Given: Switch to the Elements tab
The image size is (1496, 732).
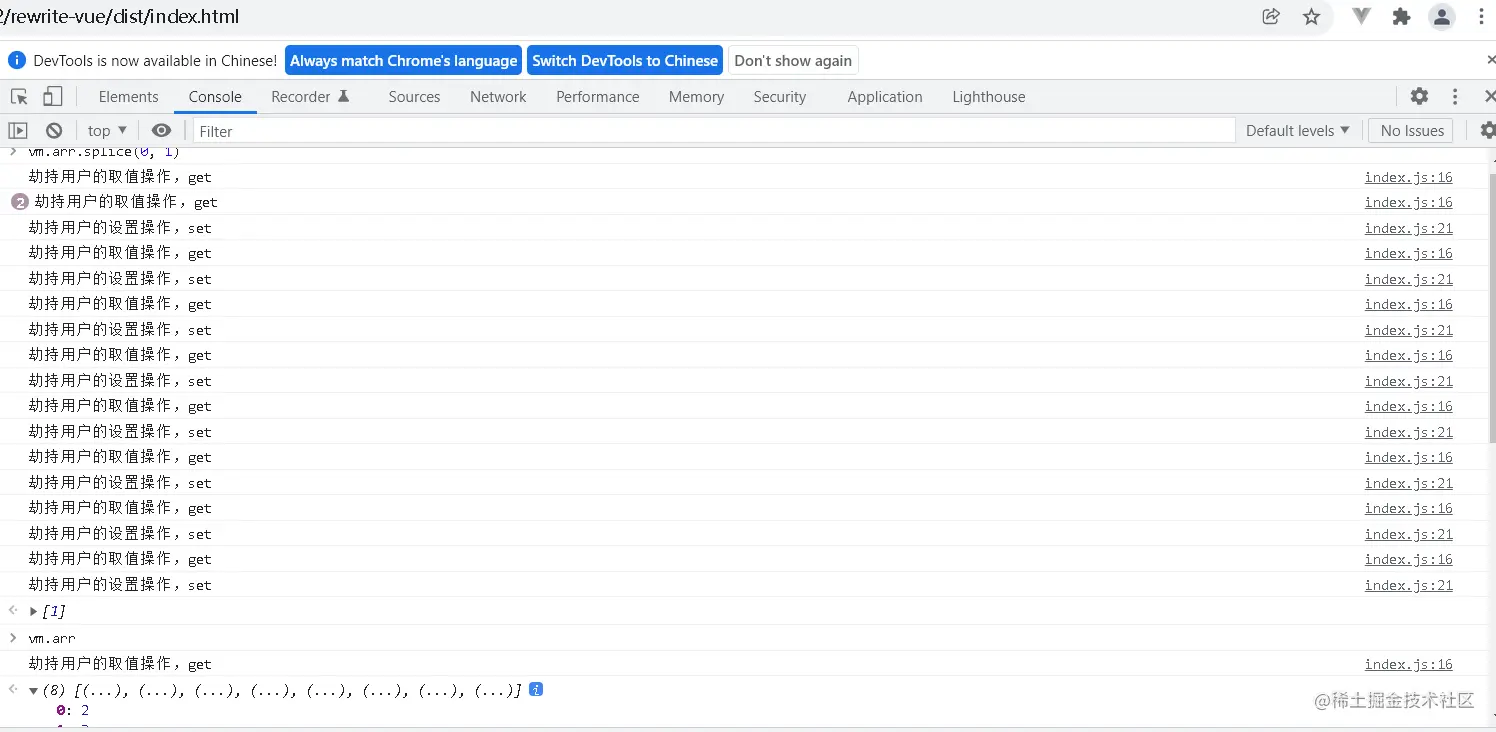Looking at the screenshot, I should coord(128,96).
